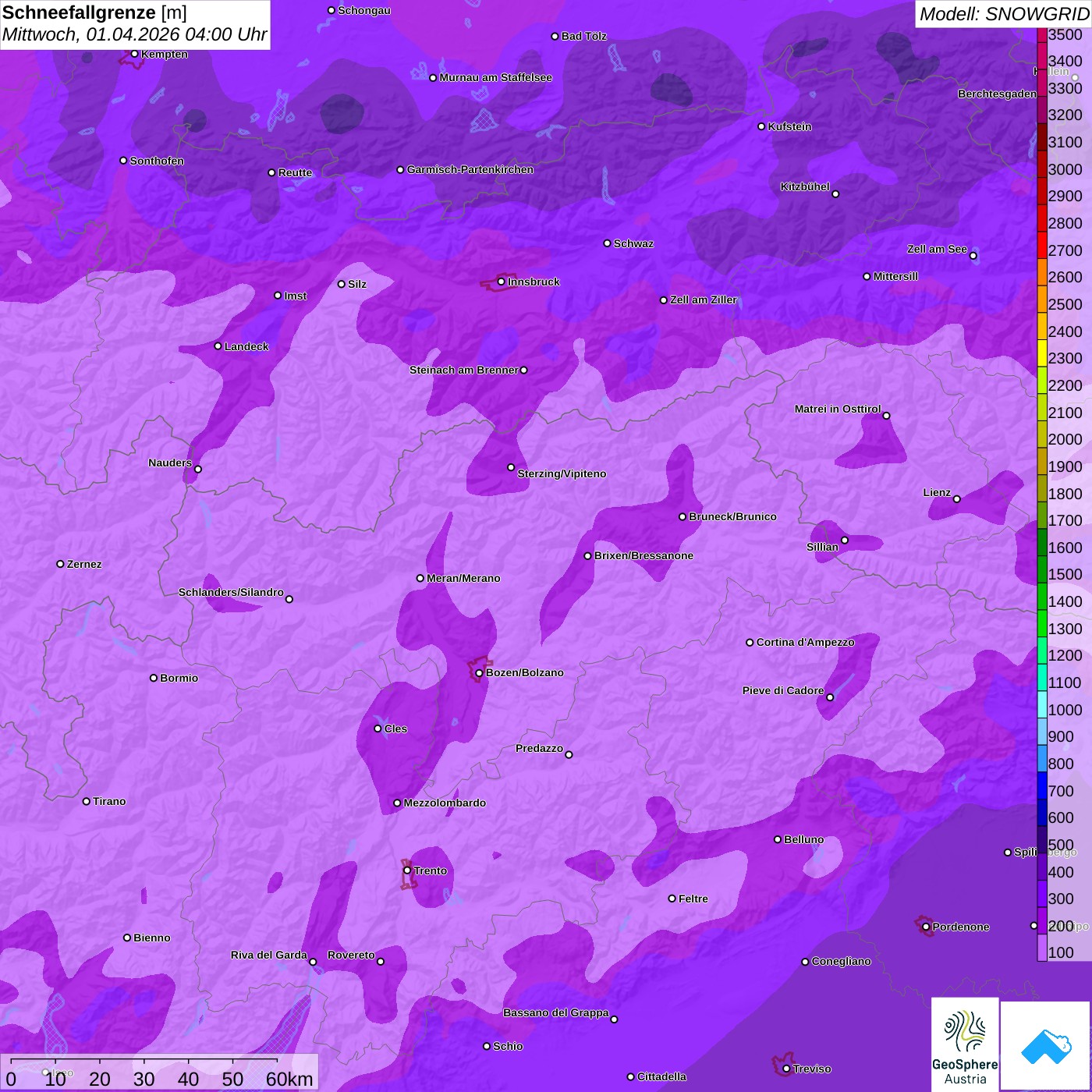Click the 'Schneefallgrenze [m]' map title

pyautogui.click(x=94, y=12)
